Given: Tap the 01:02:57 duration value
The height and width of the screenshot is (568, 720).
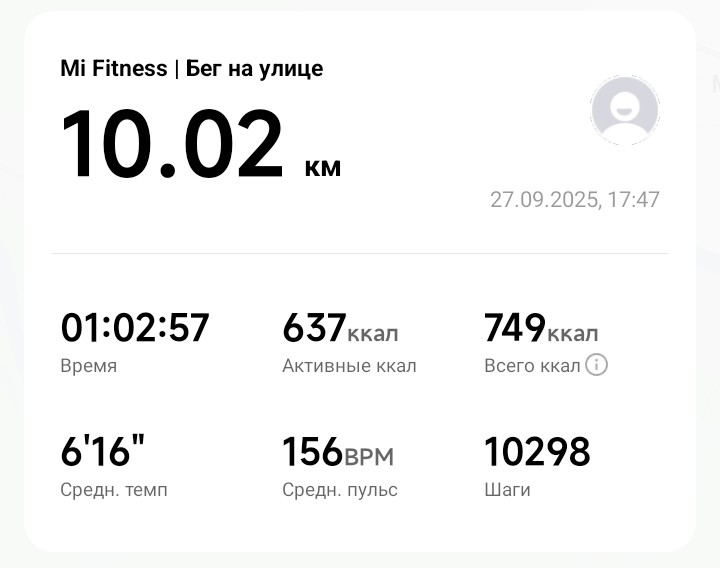Looking at the screenshot, I should click(x=135, y=328).
